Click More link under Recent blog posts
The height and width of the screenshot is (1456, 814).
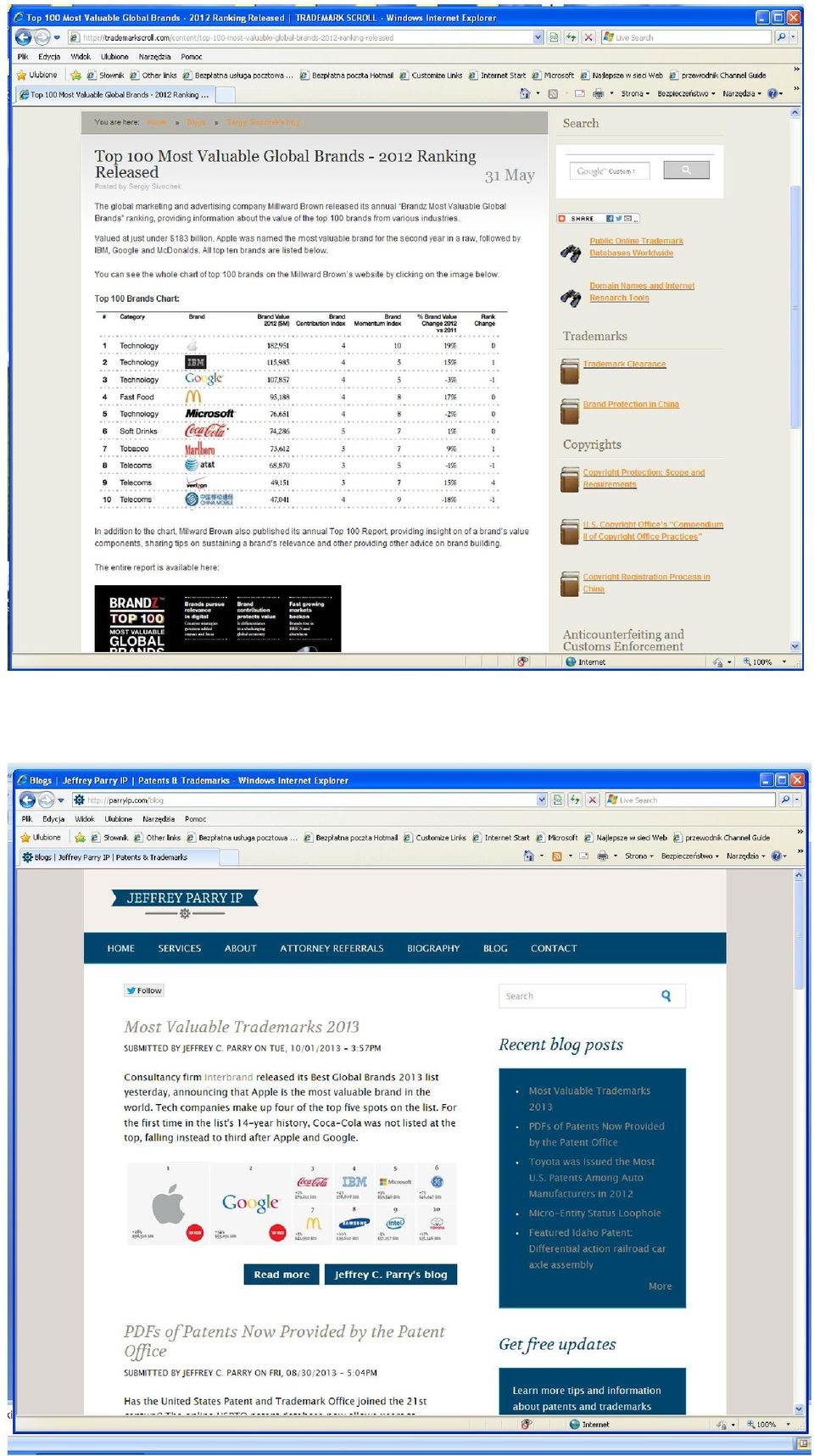click(x=660, y=1286)
